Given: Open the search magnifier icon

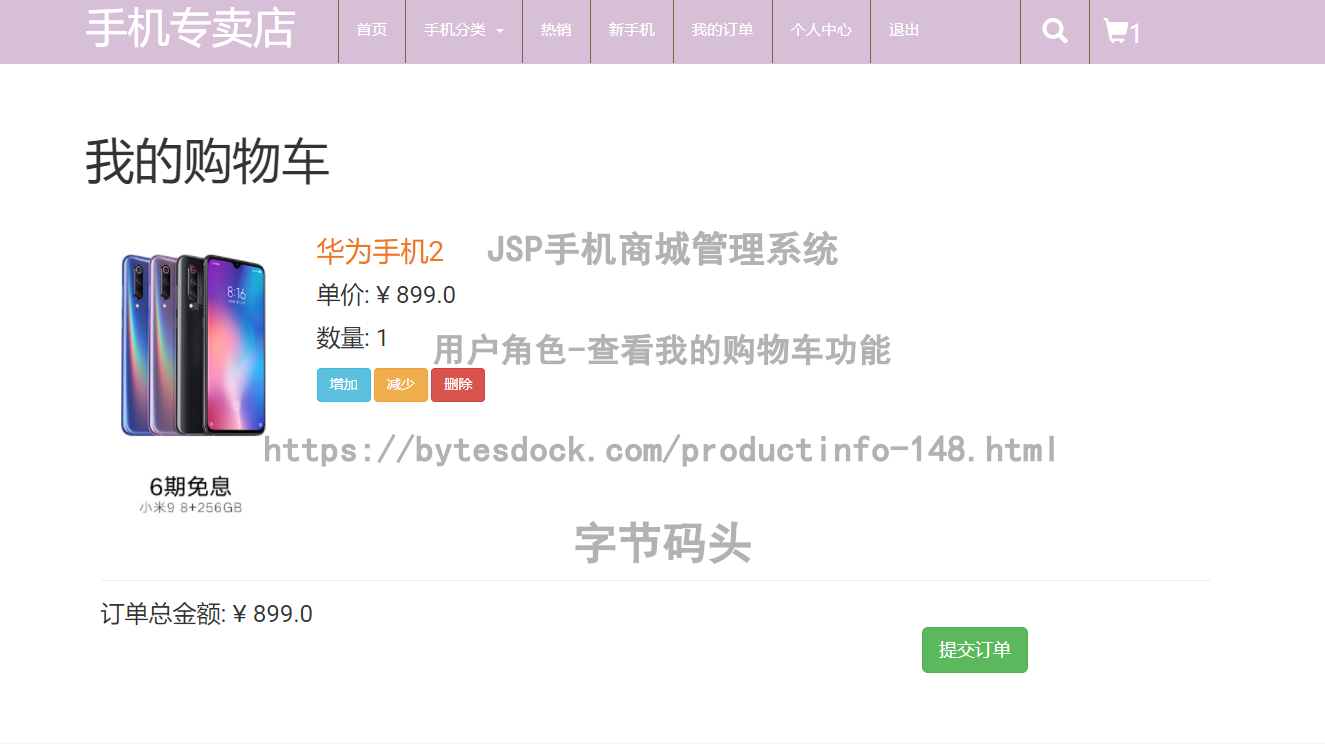Looking at the screenshot, I should coord(1055,31).
